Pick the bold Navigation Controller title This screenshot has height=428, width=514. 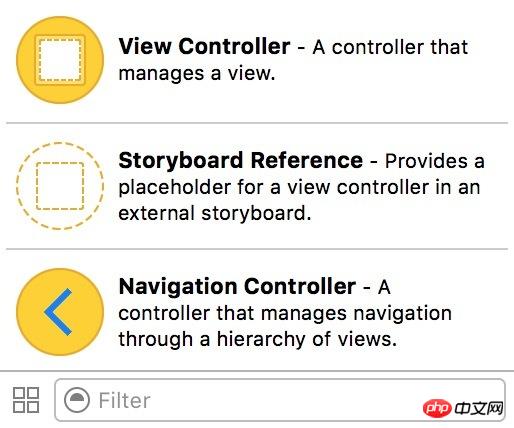(237, 287)
